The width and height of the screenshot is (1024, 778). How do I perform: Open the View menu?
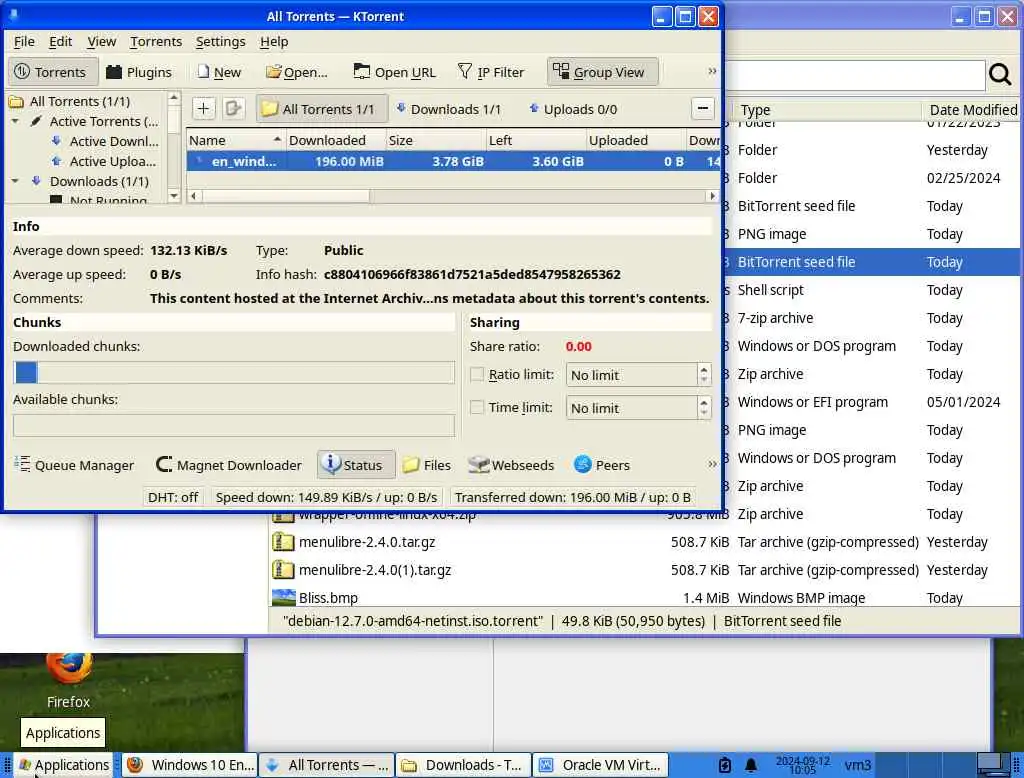(102, 42)
